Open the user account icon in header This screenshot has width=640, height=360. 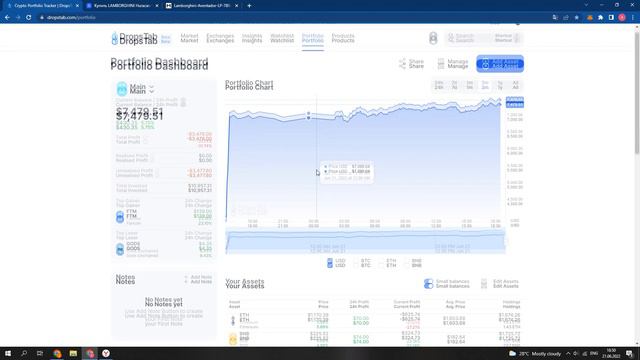433,38
